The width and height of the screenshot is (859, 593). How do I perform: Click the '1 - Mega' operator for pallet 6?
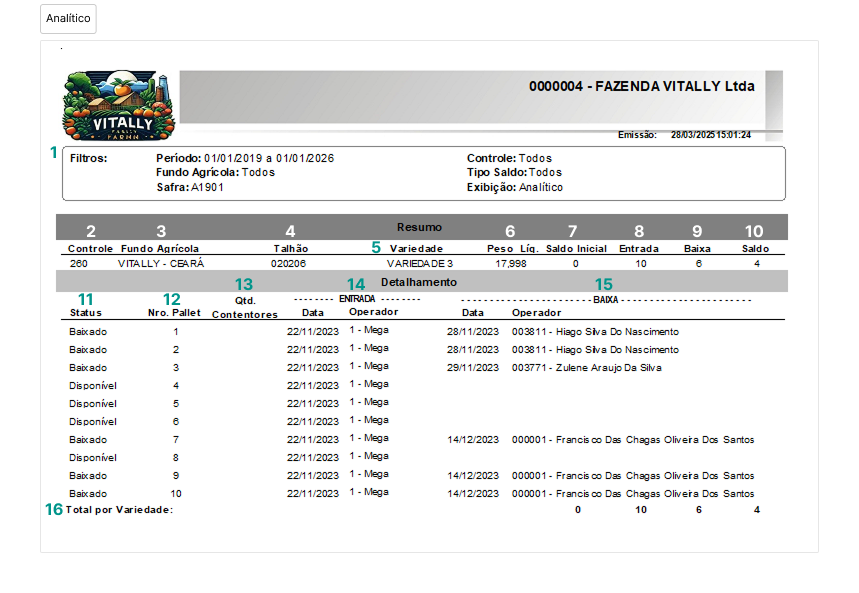[369, 420]
